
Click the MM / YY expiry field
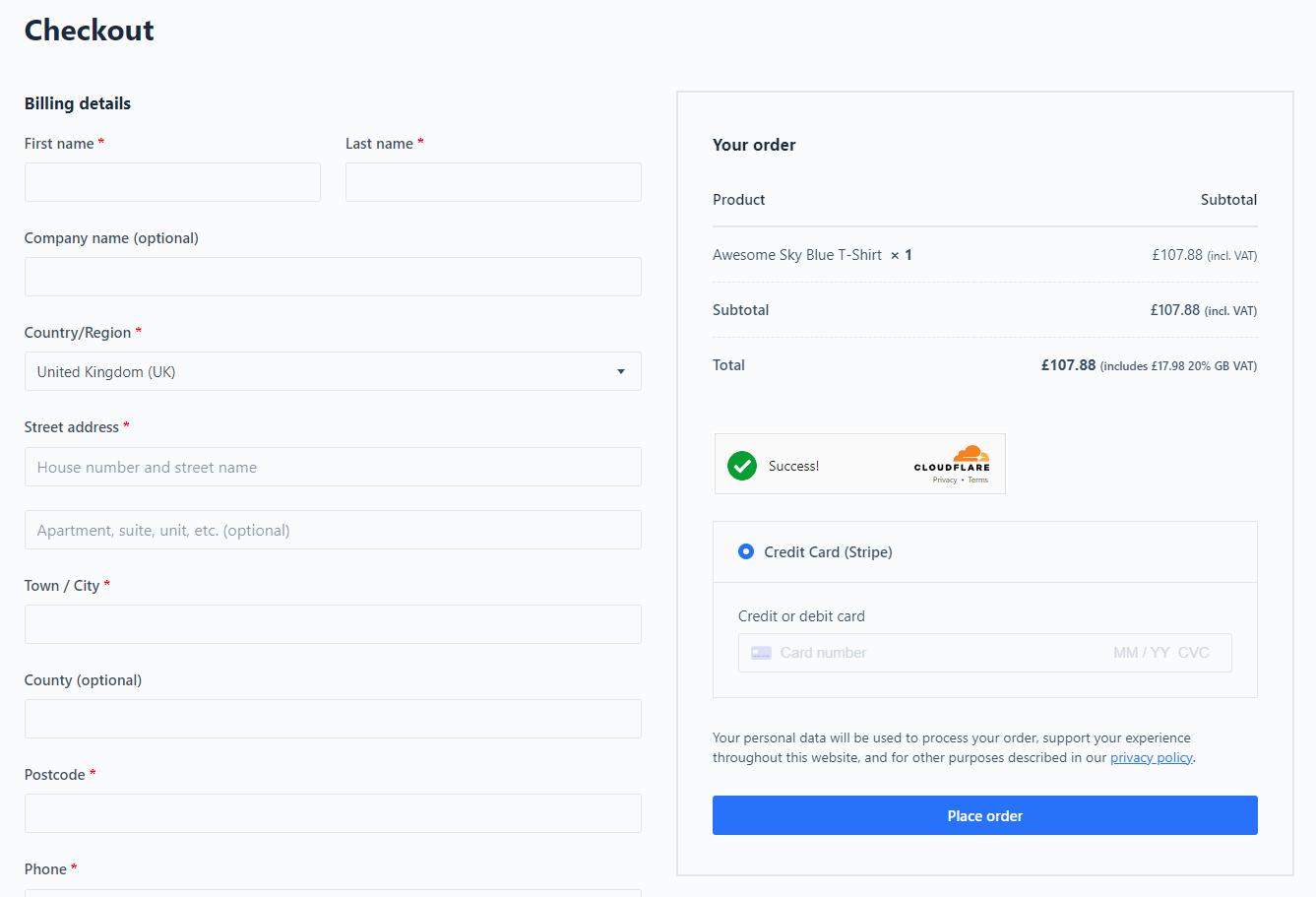coord(1141,653)
